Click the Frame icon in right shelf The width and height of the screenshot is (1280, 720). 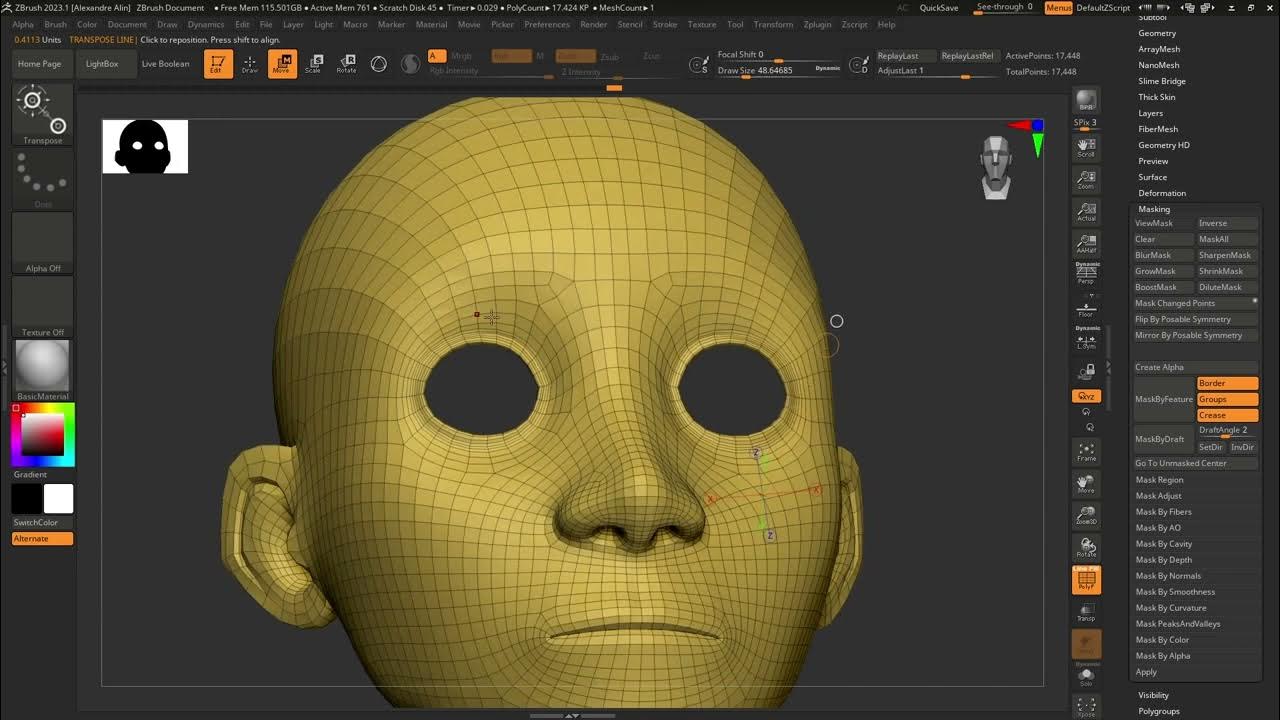coord(1086,451)
